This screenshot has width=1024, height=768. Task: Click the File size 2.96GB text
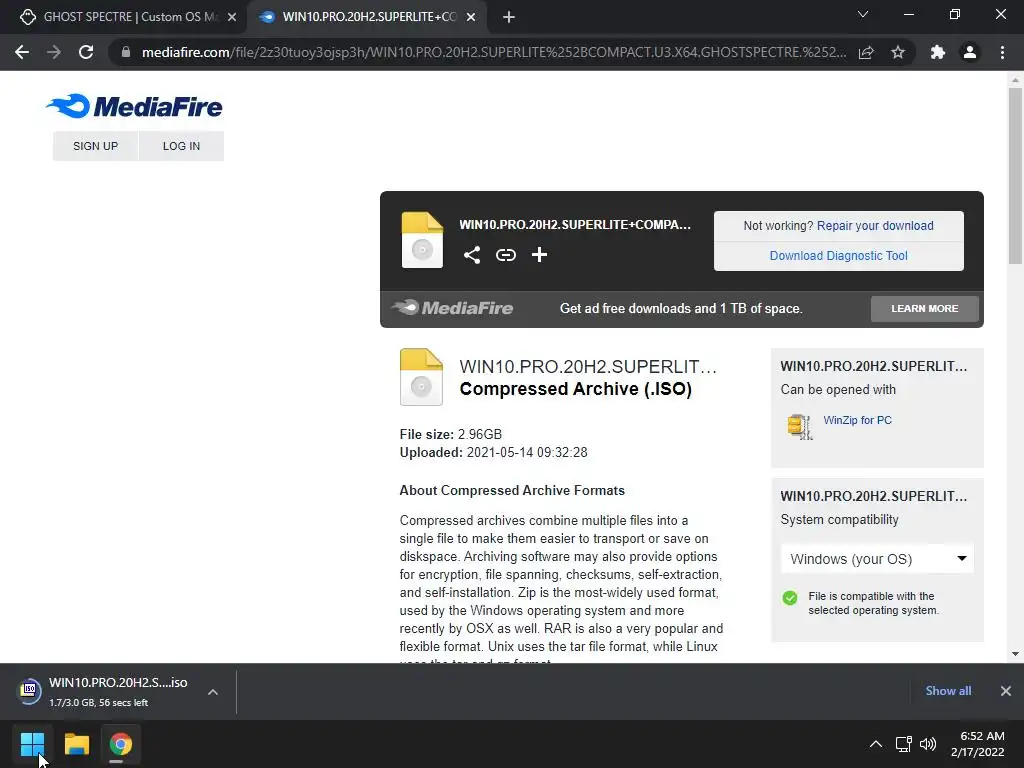(451, 434)
